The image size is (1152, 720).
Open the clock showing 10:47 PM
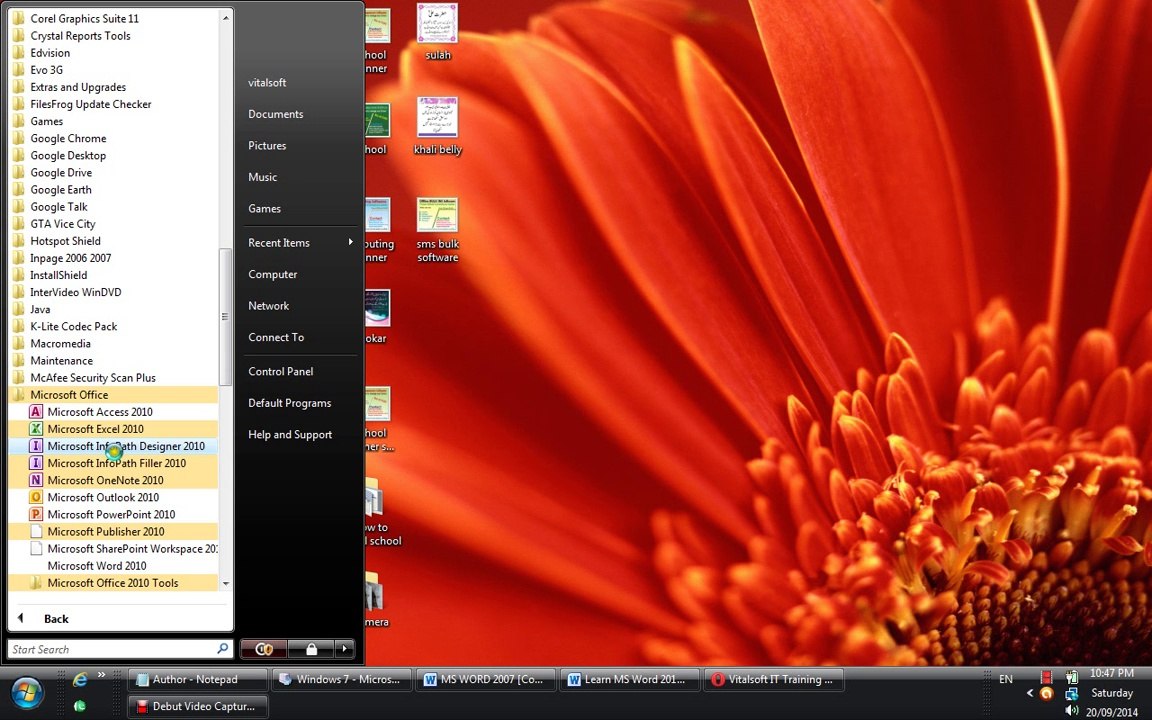tap(1111, 673)
